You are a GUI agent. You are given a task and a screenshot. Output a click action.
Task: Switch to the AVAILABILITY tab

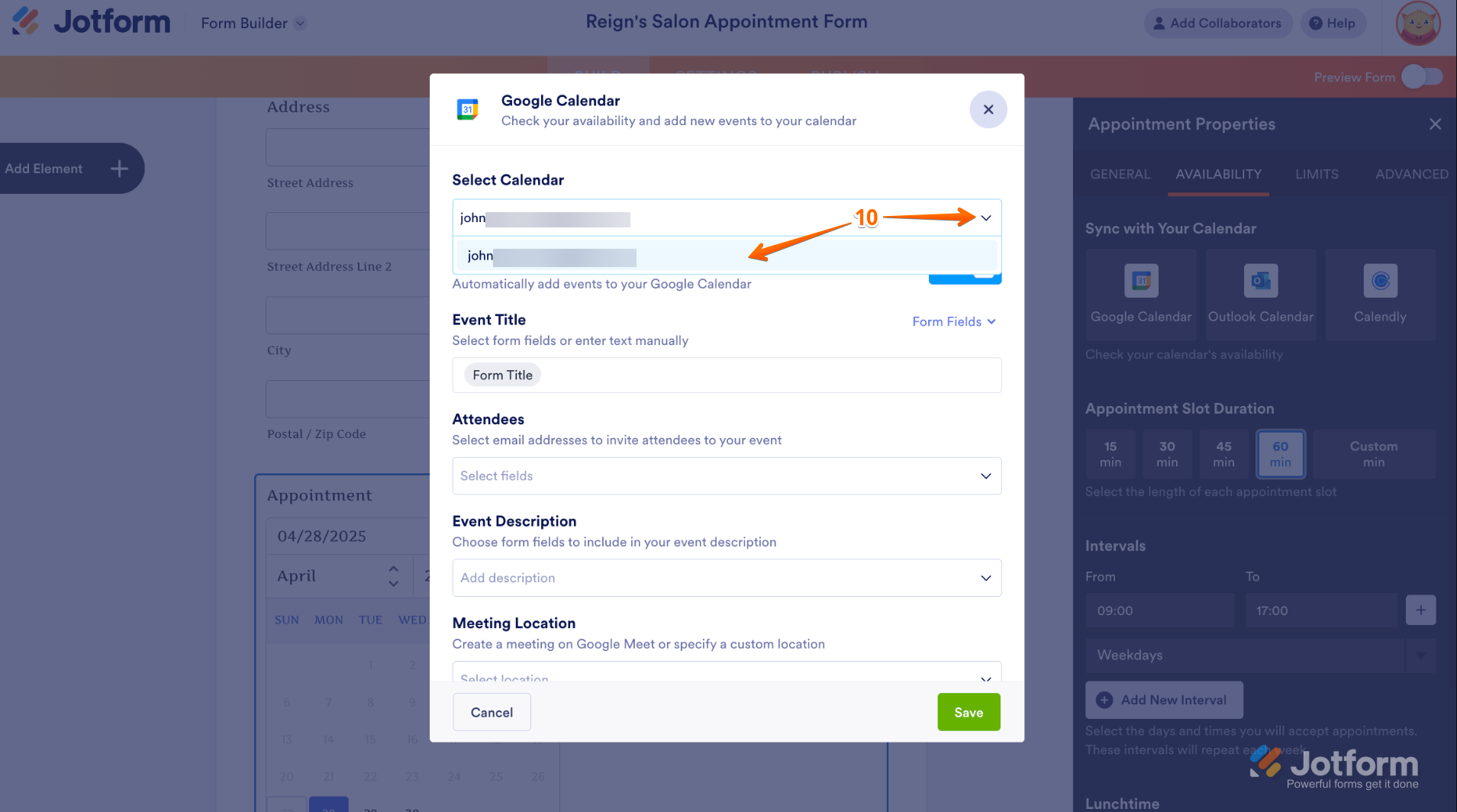(1218, 174)
